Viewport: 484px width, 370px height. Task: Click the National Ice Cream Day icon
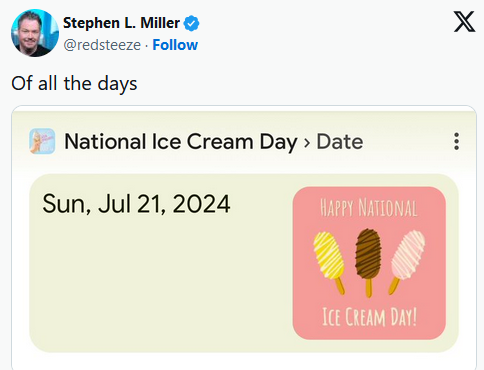pos(42,141)
